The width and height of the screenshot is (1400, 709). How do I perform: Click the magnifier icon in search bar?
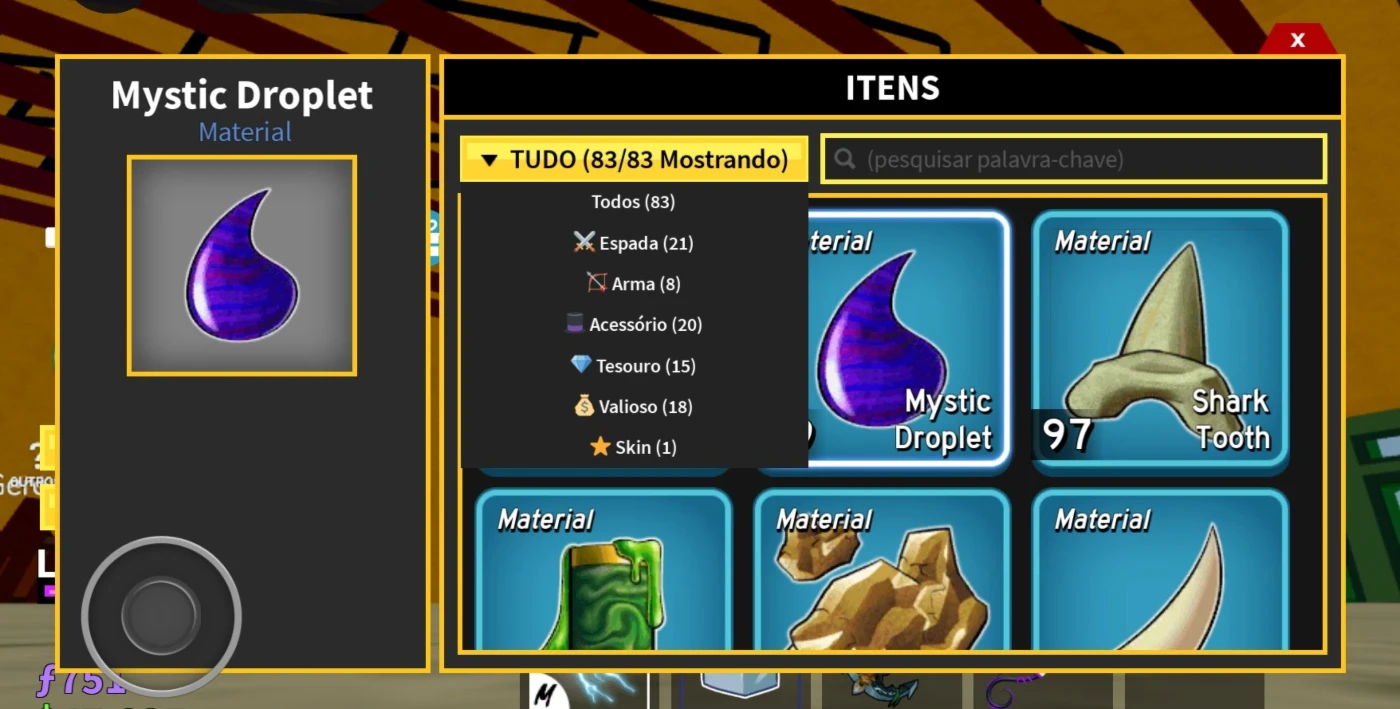[845, 159]
